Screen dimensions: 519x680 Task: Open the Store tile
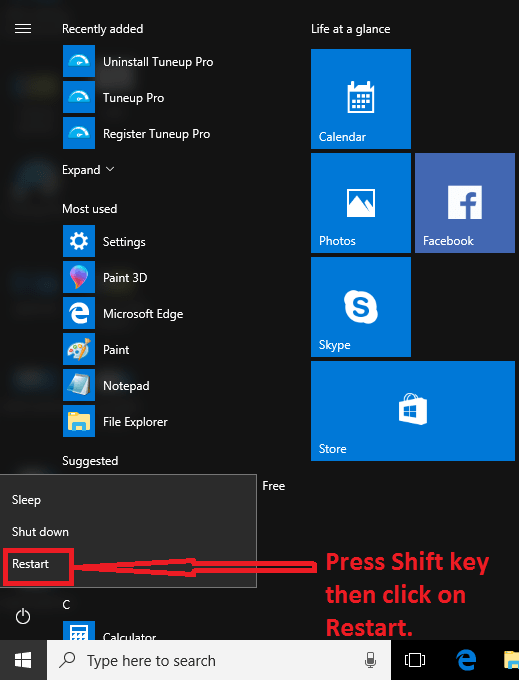(x=413, y=411)
